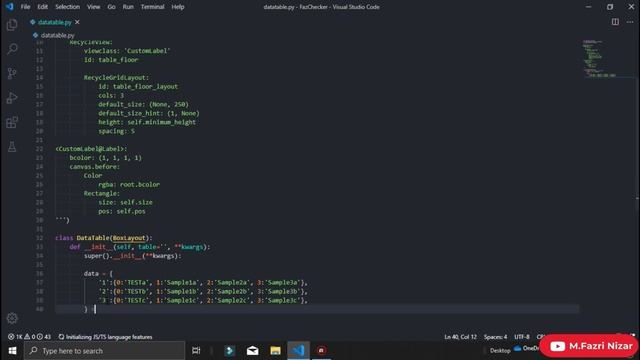This screenshot has width=640, height=360.
Task: Click the 'TESTb' dictionary row
Action: tap(203, 291)
